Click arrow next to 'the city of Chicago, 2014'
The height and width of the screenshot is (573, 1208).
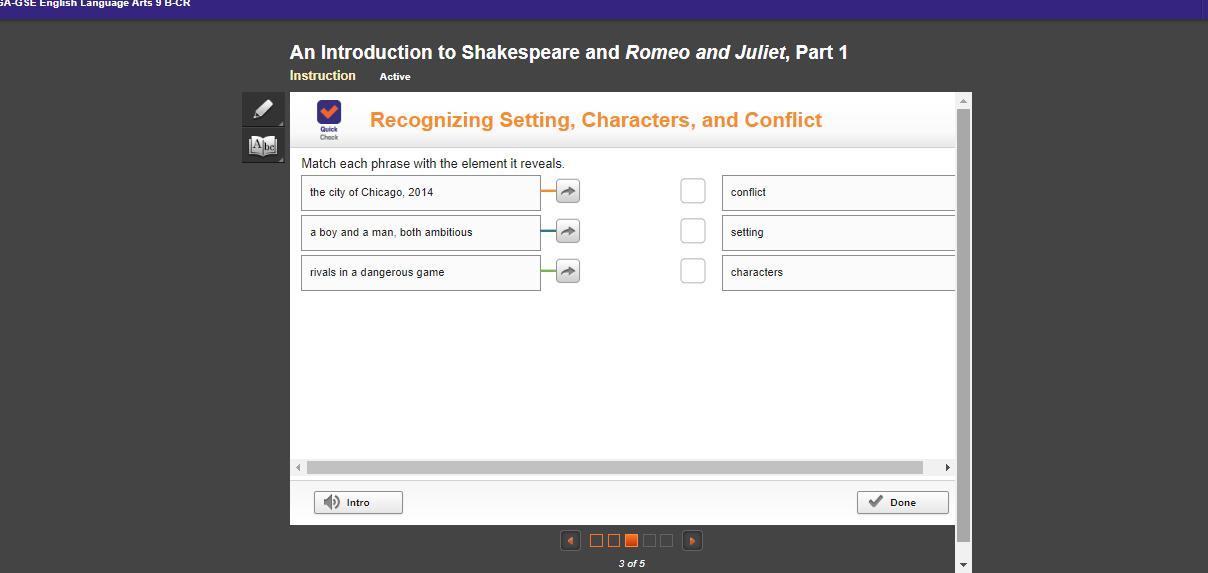click(x=568, y=191)
